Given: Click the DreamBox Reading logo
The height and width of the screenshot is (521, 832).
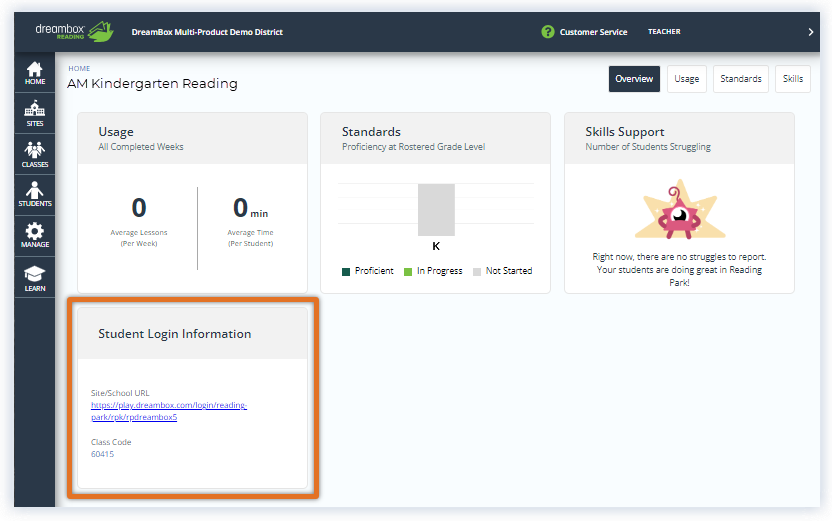Looking at the screenshot, I should [74, 31].
